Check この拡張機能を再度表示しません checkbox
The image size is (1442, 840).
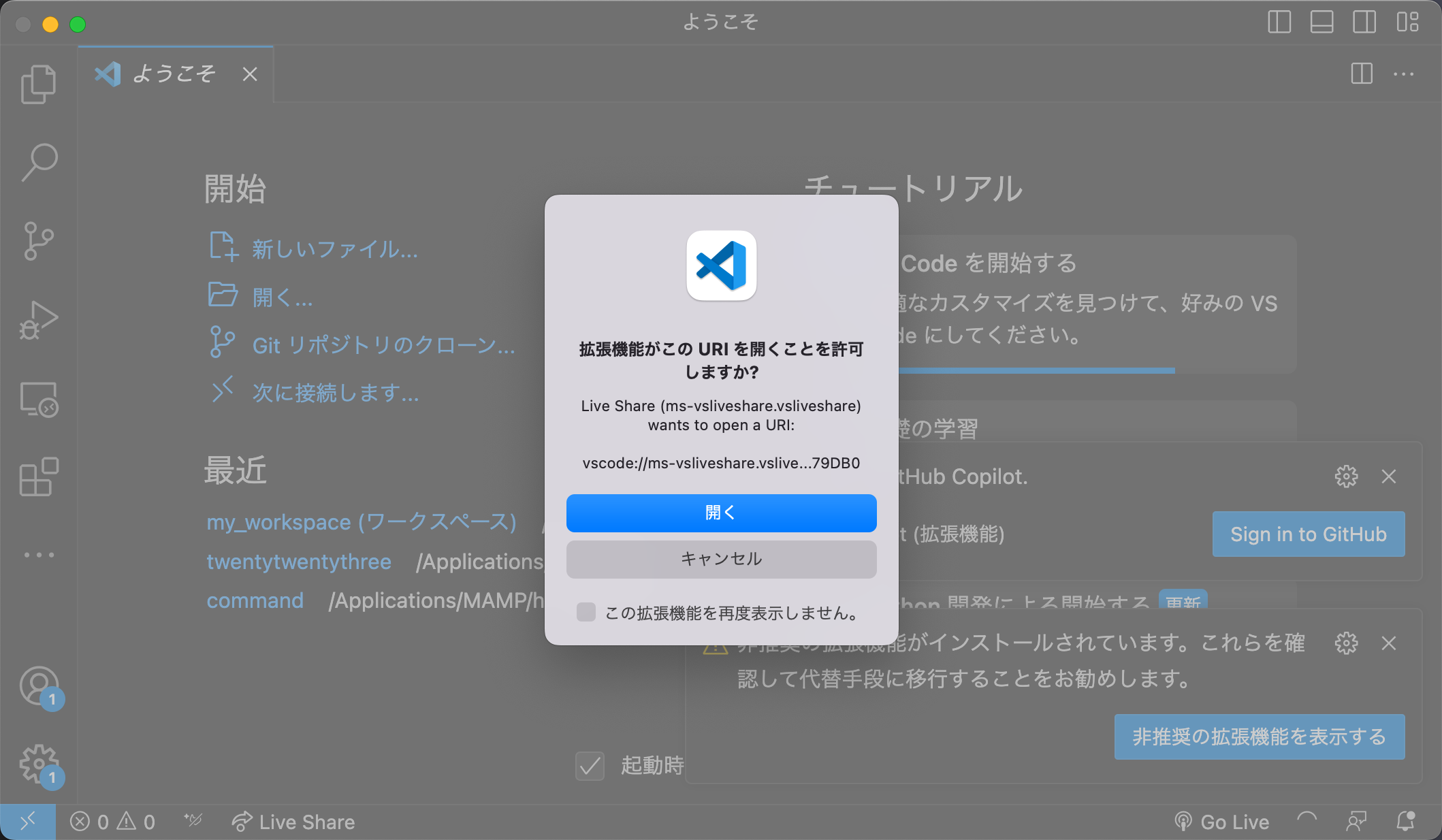[586, 612]
